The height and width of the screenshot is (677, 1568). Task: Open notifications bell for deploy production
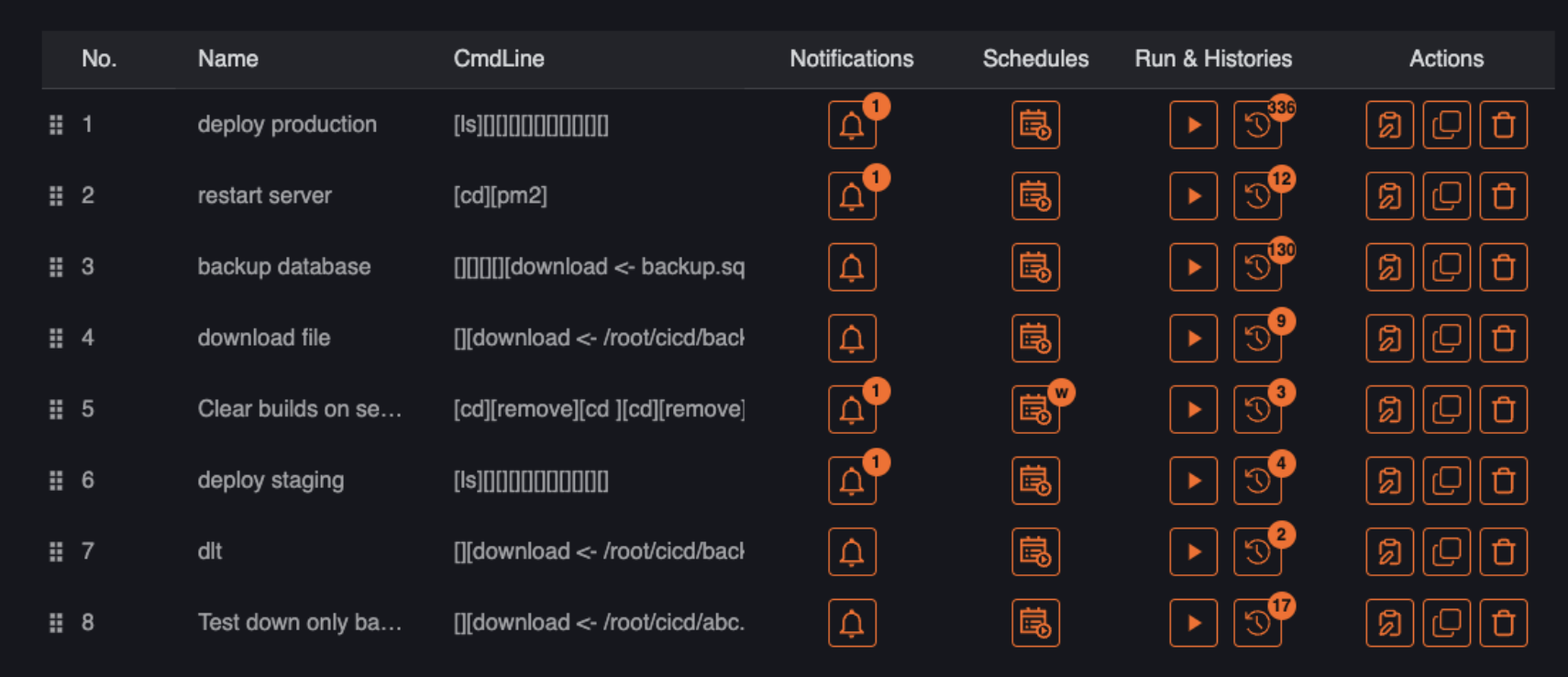[851, 125]
